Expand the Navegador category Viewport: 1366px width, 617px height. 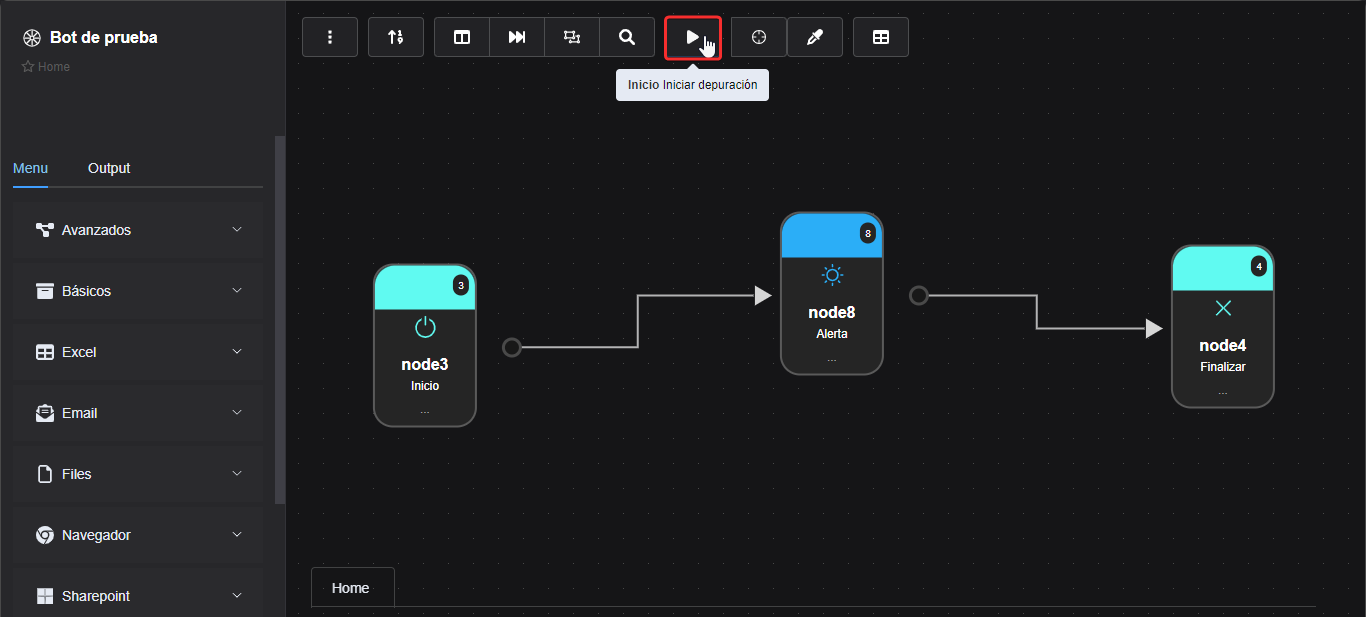pyautogui.click(x=138, y=535)
